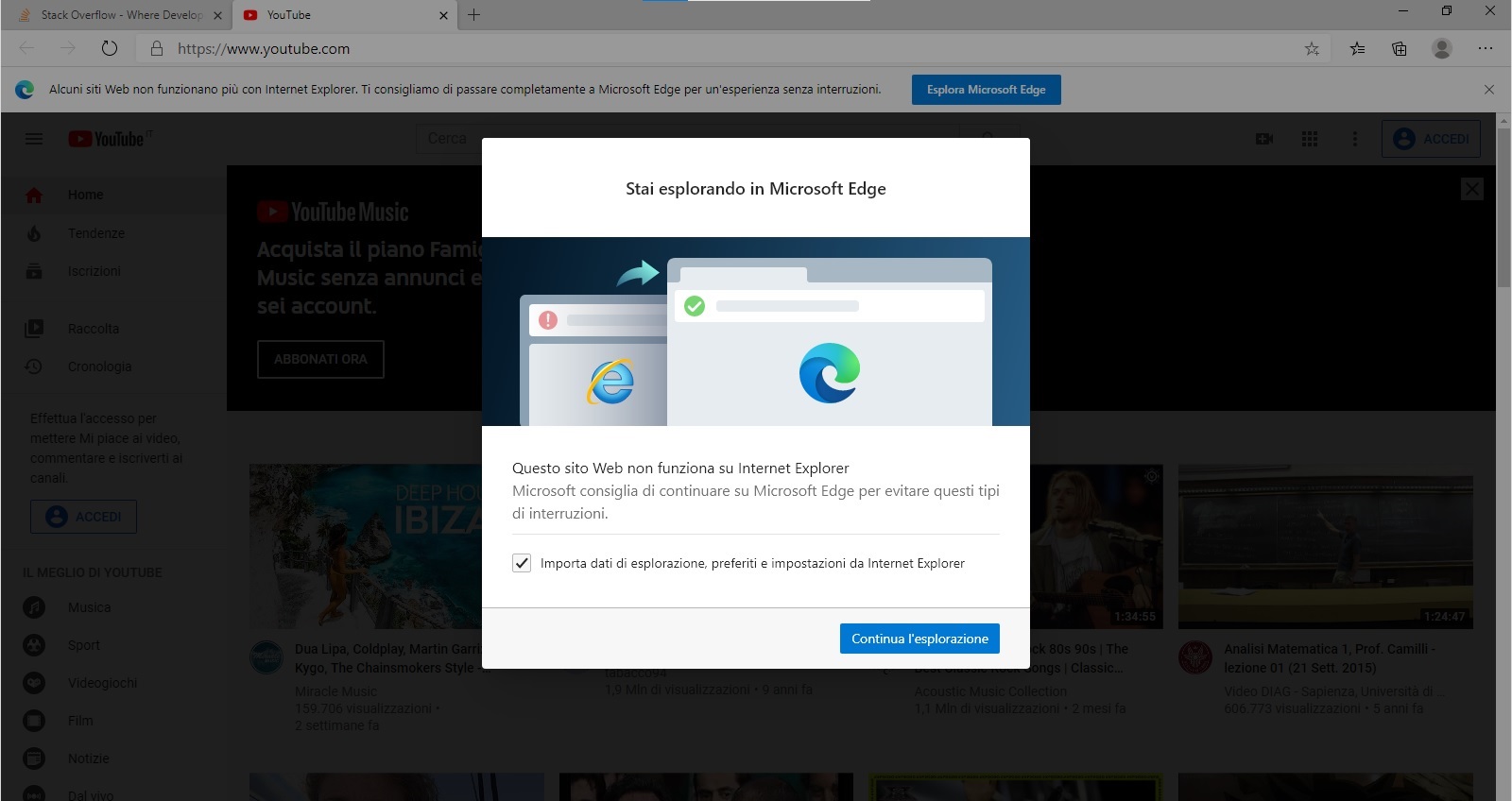
Task: Click Continua l'esplorazione button
Action: point(919,639)
